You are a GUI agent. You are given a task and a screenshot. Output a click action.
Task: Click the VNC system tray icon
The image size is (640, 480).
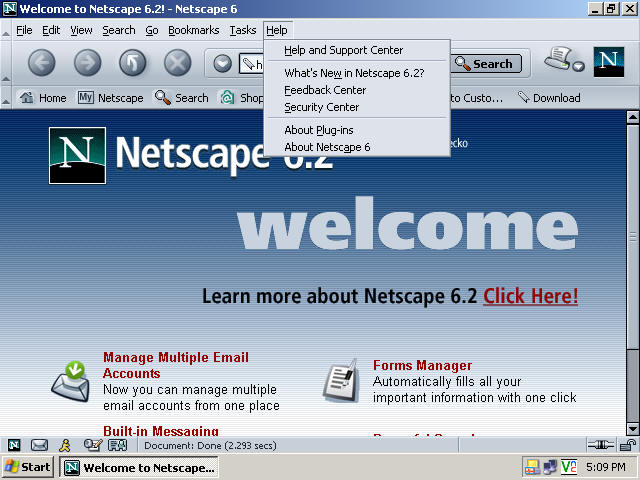point(569,467)
